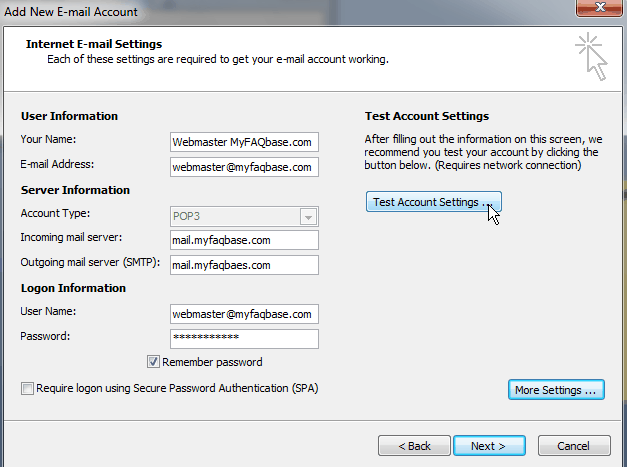Image resolution: width=627 pixels, height=467 pixels.
Task: Open the More Settings dialog
Action: pos(556,390)
